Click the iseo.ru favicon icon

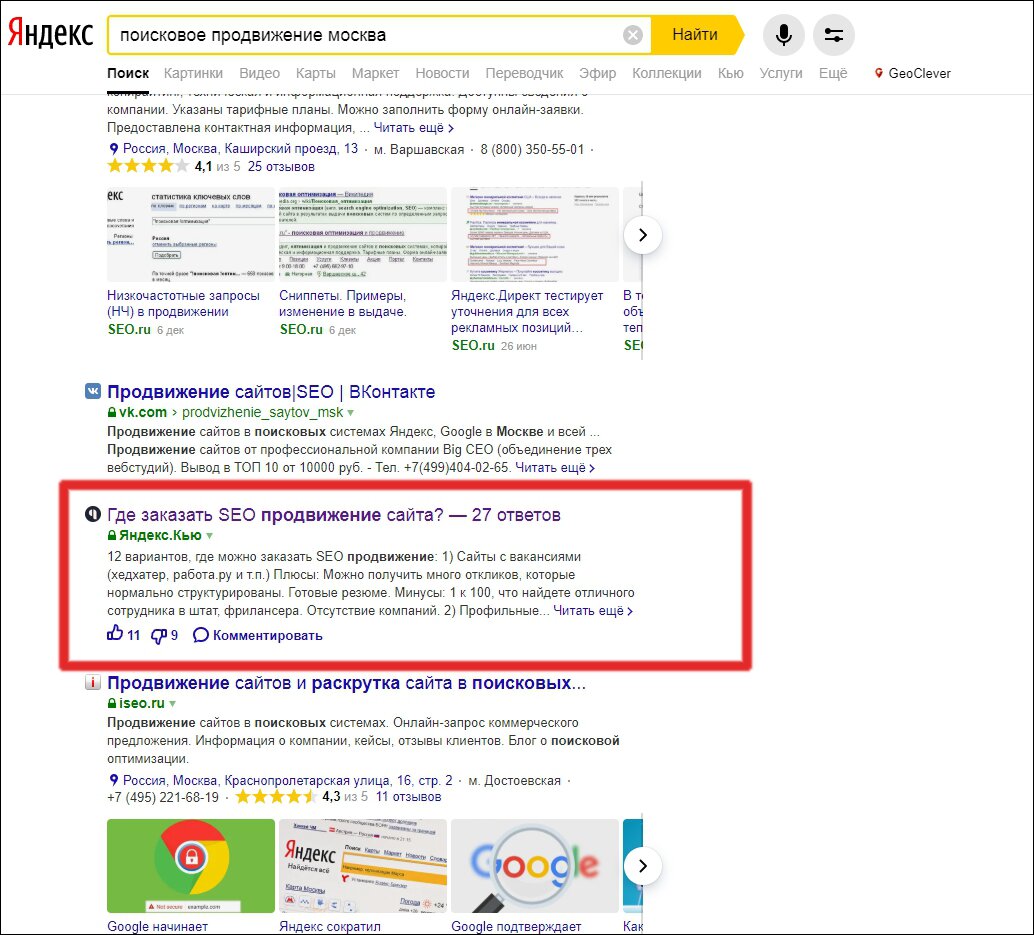point(93,682)
